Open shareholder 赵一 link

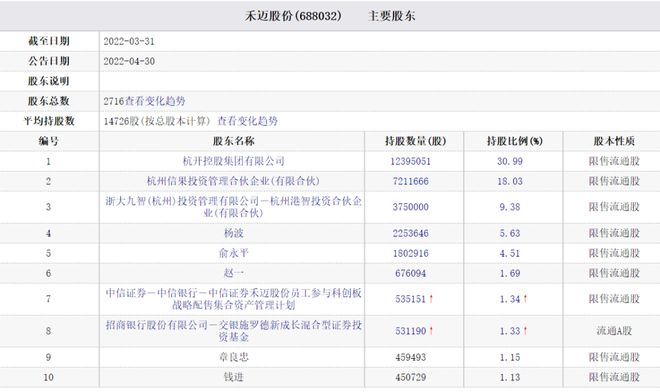234,273
